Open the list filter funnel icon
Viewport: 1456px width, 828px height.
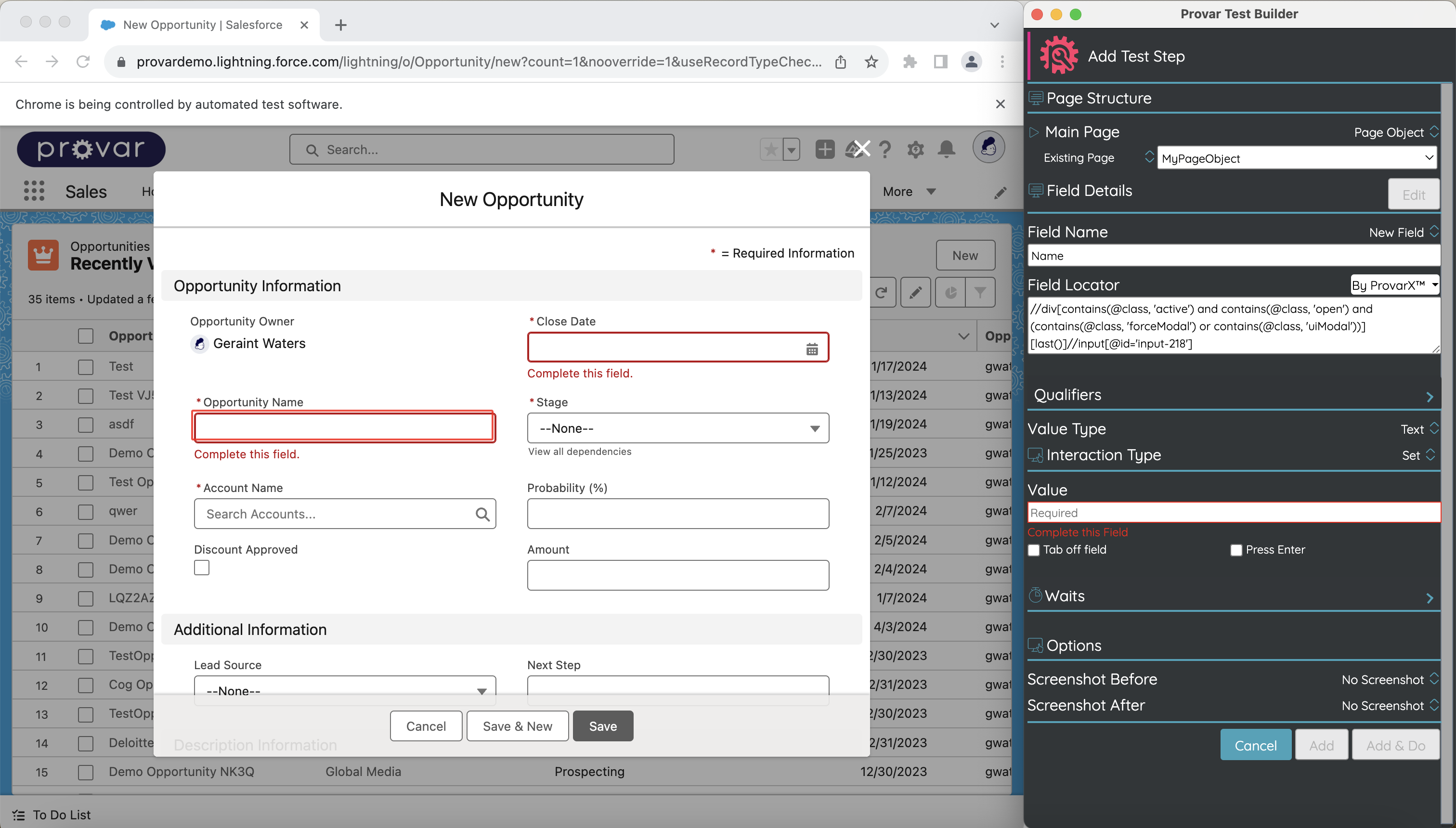[980, 292]
